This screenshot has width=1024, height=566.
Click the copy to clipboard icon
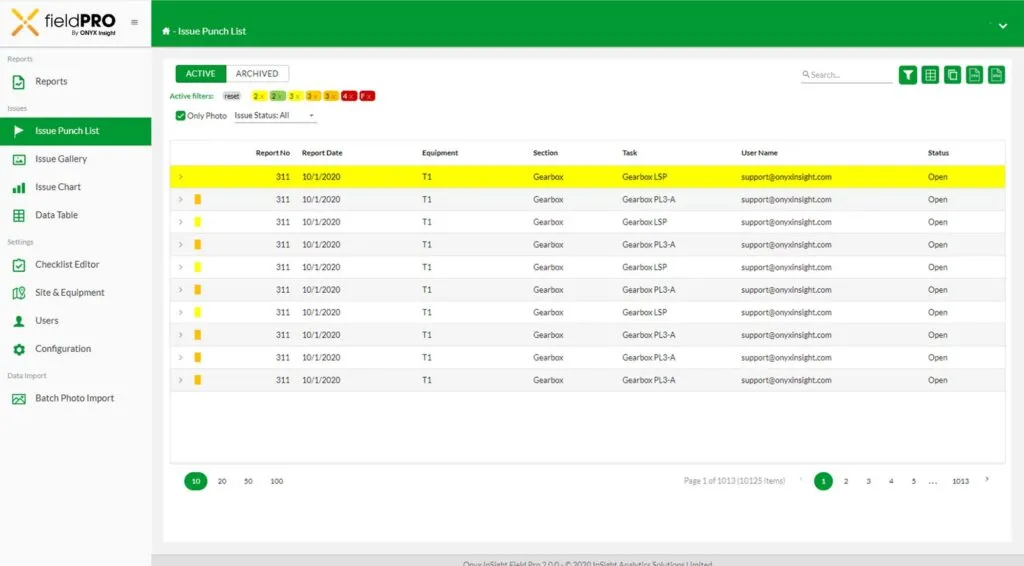(952, 75)
